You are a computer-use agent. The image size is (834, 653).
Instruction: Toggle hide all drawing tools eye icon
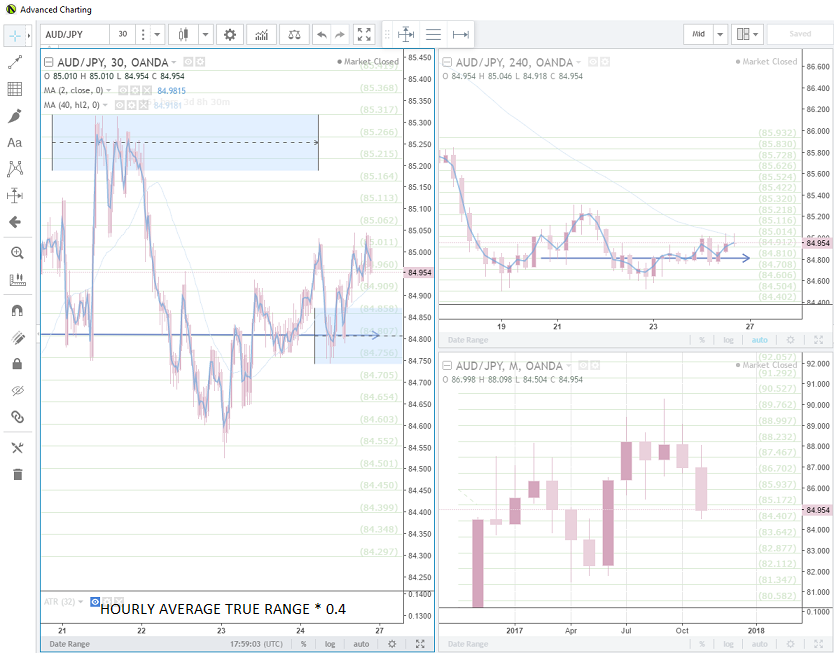(x=17, y=390)
